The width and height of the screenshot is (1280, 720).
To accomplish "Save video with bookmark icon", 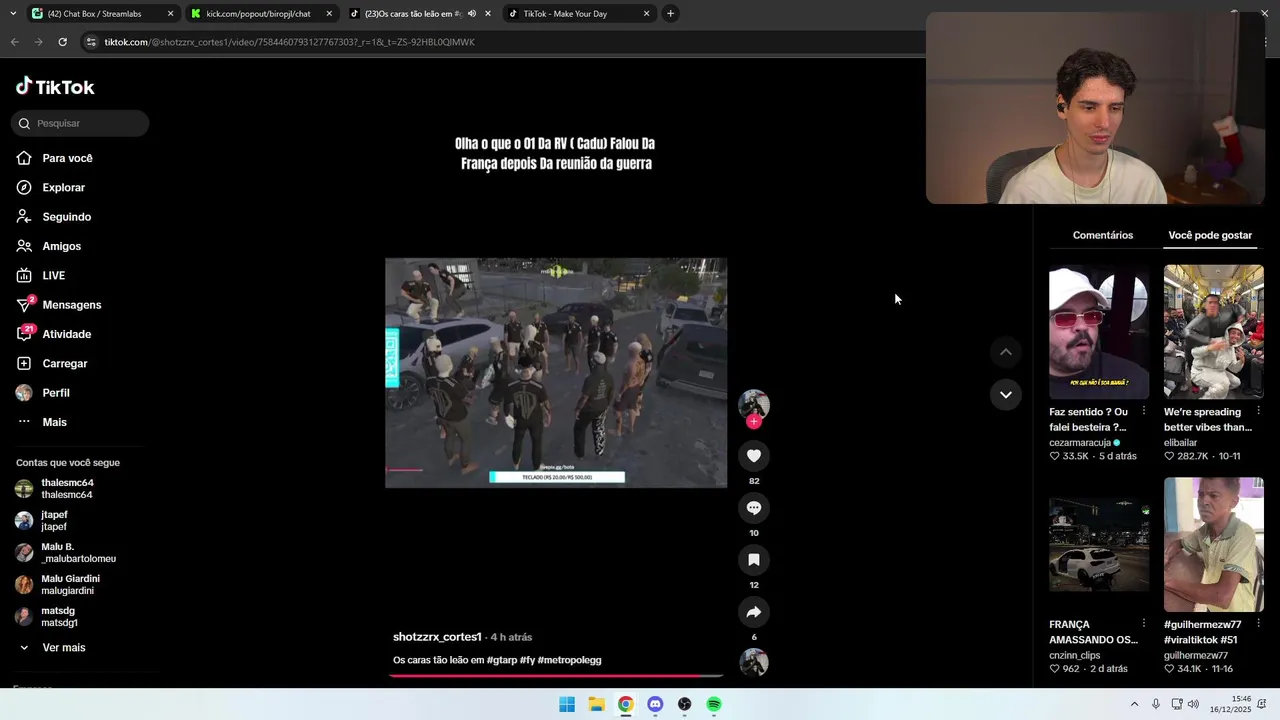I will [x=754, y=560].
